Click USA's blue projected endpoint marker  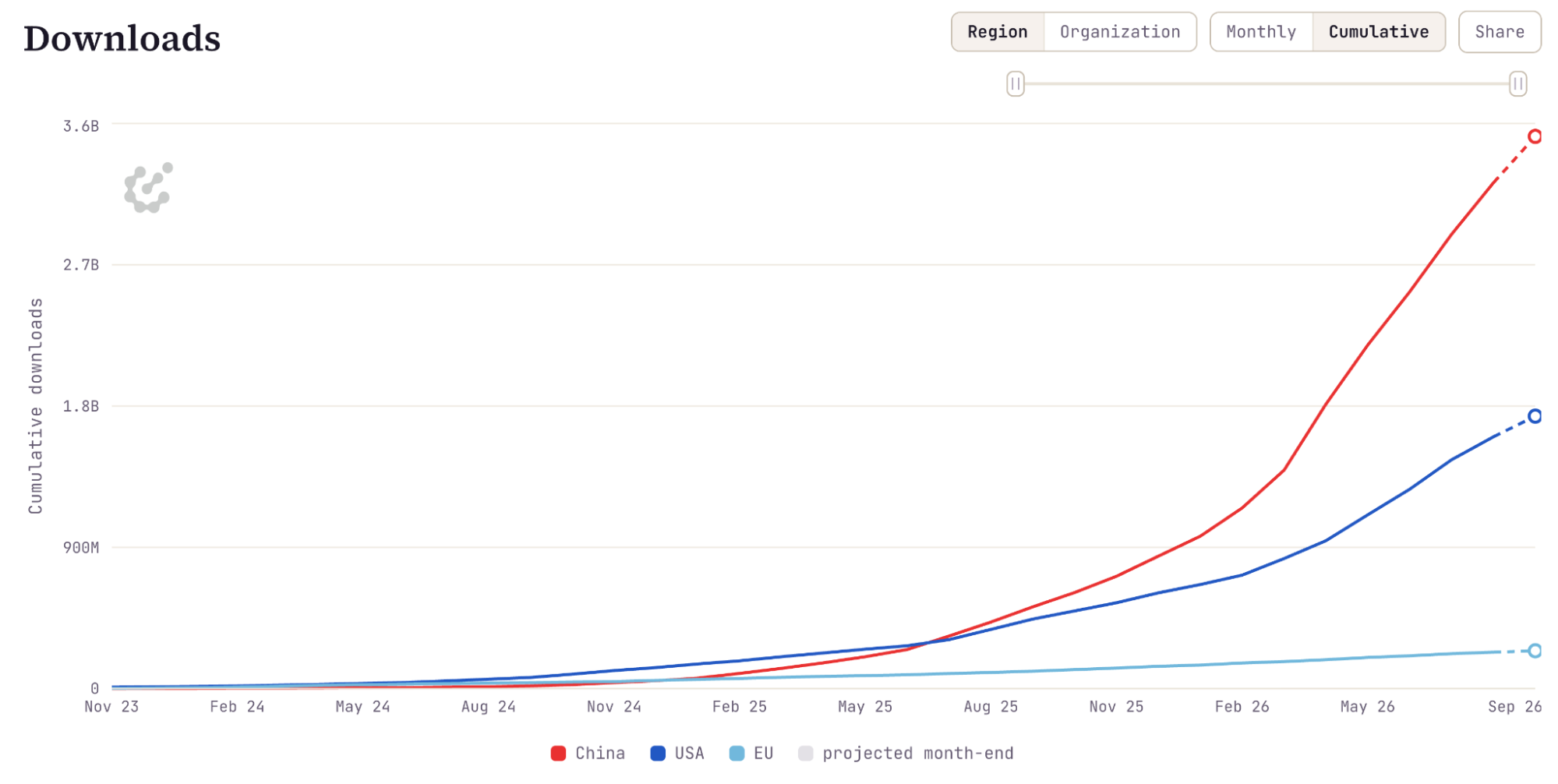pyautogui.click(x=1535, y=416)
